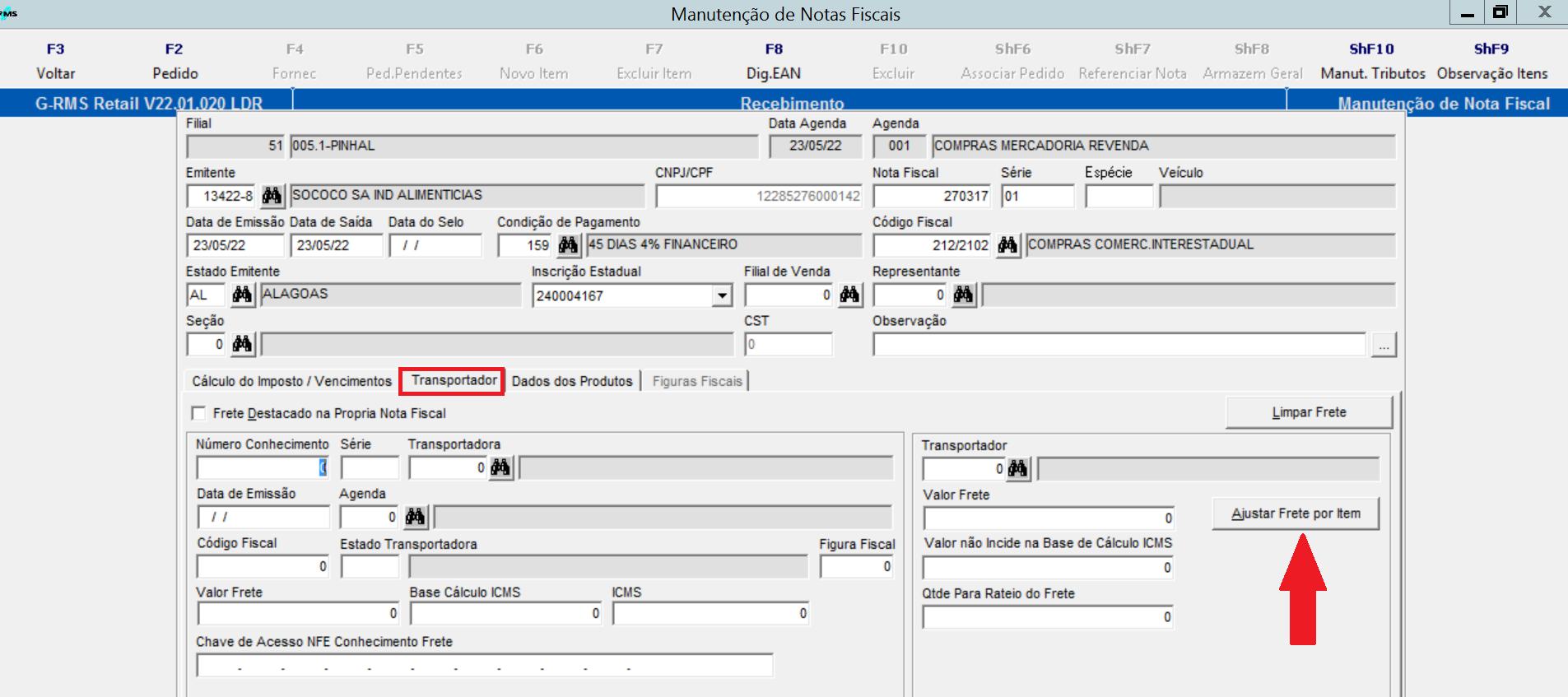The width and height of the screenshot is (1568, 697).
Task: Choose F10 Excluir toolbar command
Action: click(894, 61)
